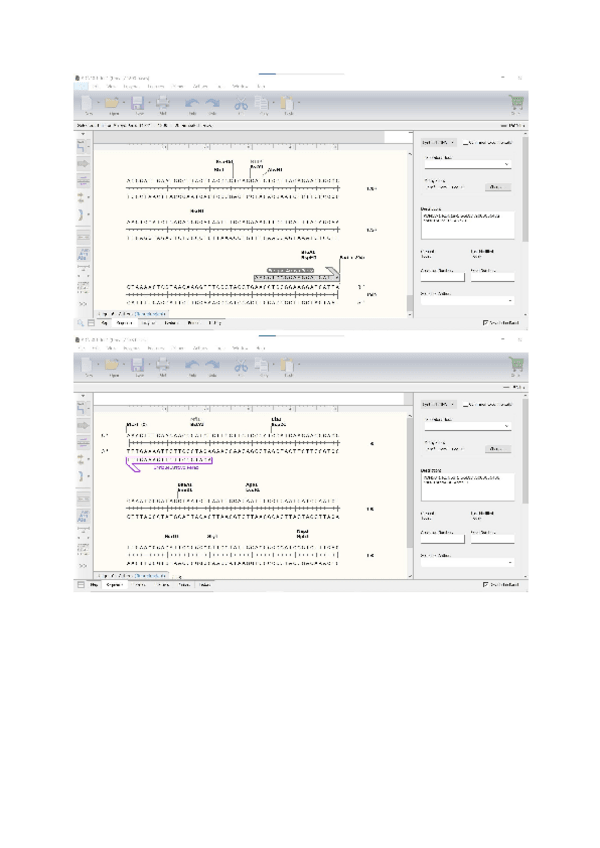This screenshot has height=848, width=600.
Task: Click Order cart icon in lower SnapGene window
Action: (516, 365)
